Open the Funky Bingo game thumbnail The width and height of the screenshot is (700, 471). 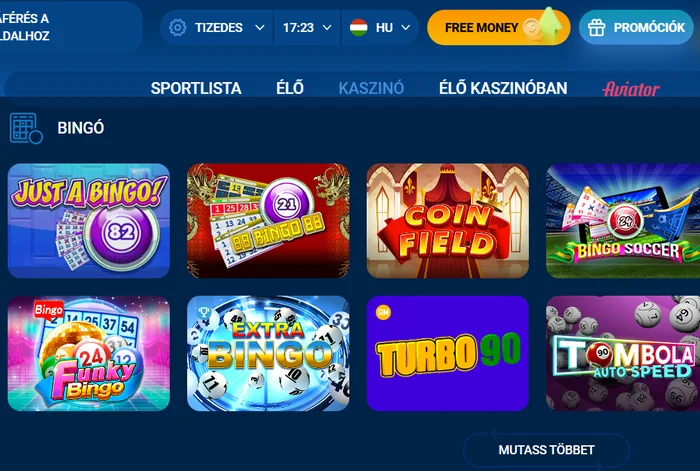89,353
